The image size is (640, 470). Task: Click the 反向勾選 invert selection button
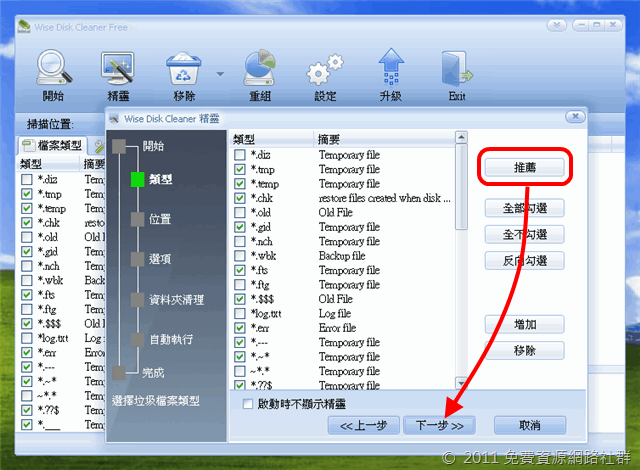click(524, 260)
